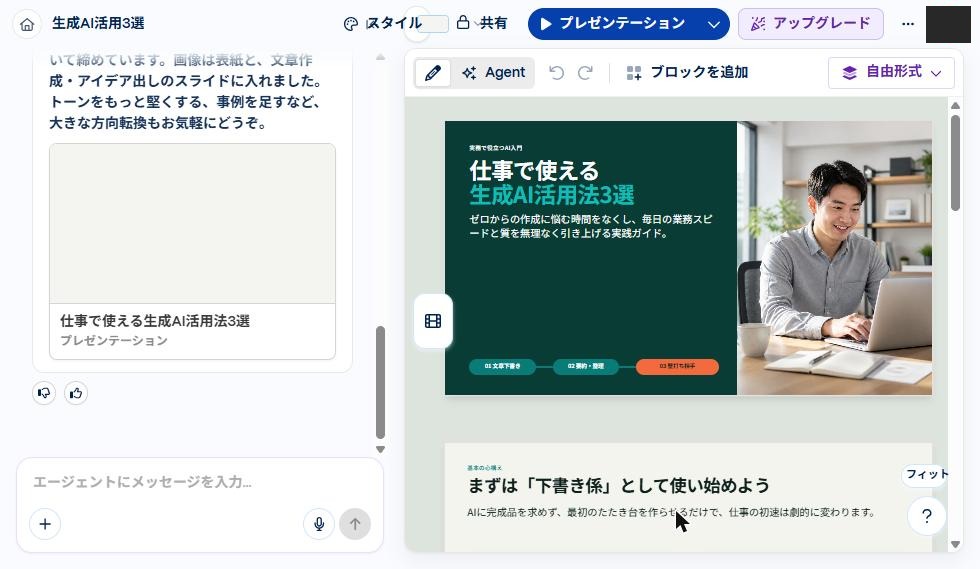Viewport: 980px width, 569px height.
Task: Open the dark profile avatar
Action: point(948,24)
